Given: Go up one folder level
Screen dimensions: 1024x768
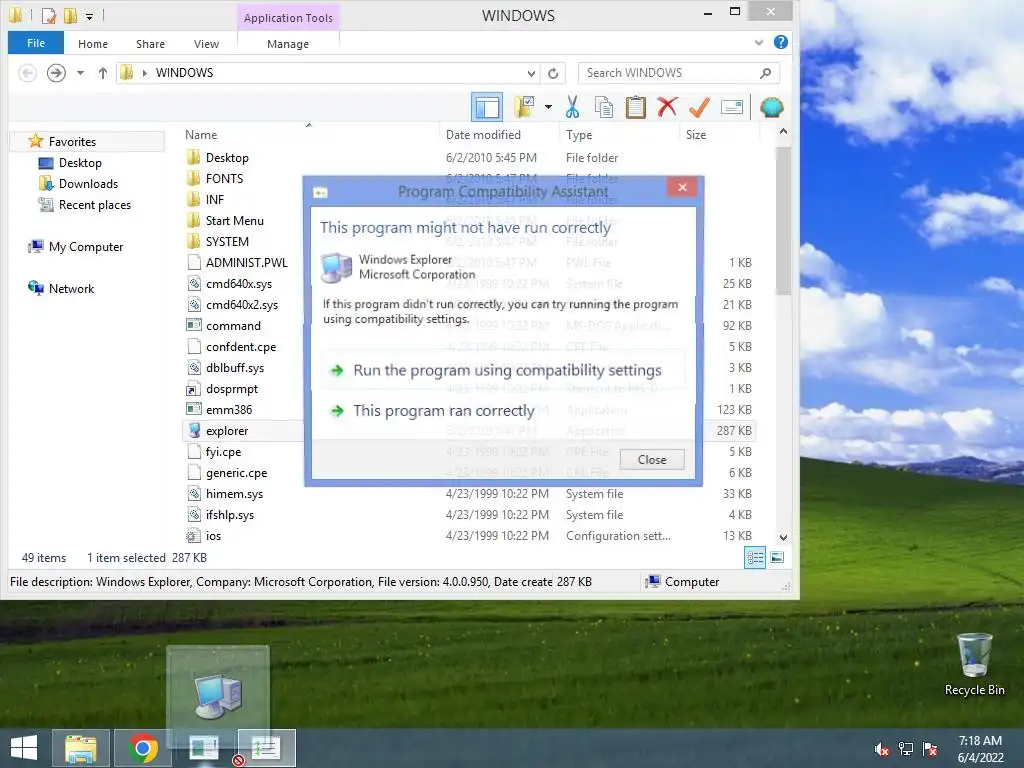Looking at the screenshot, I should [103, 73].
